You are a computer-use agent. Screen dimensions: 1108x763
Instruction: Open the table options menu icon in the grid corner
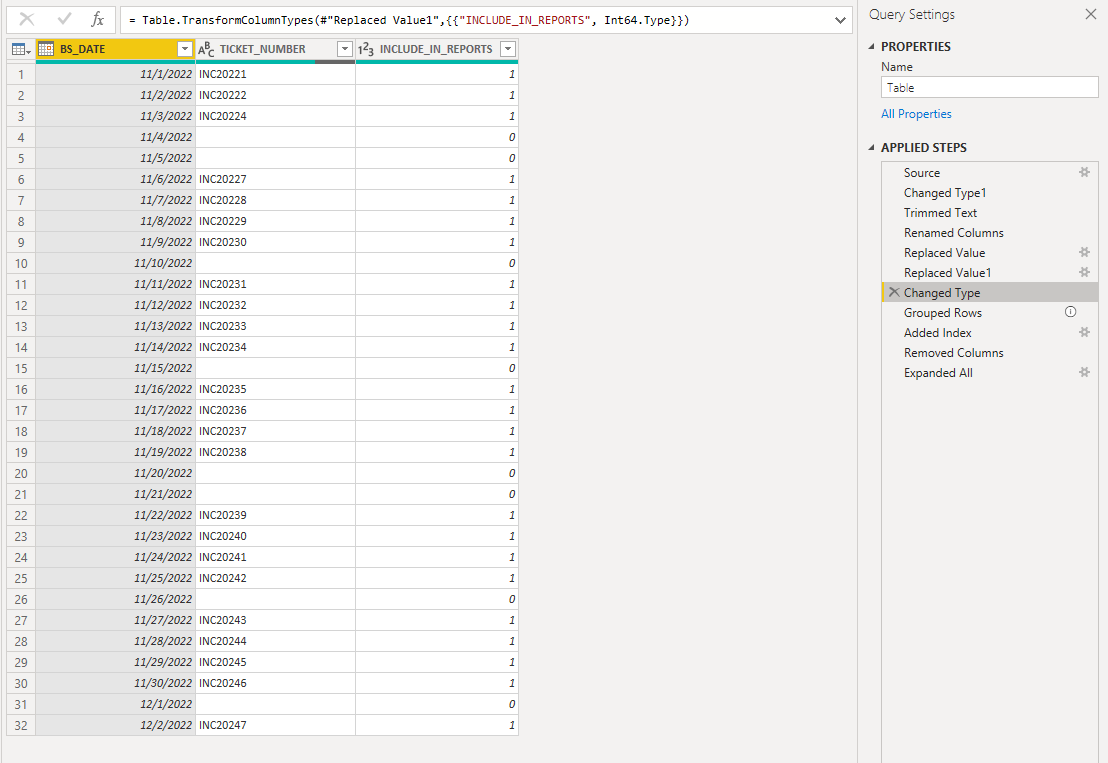(x=21, y=49)
